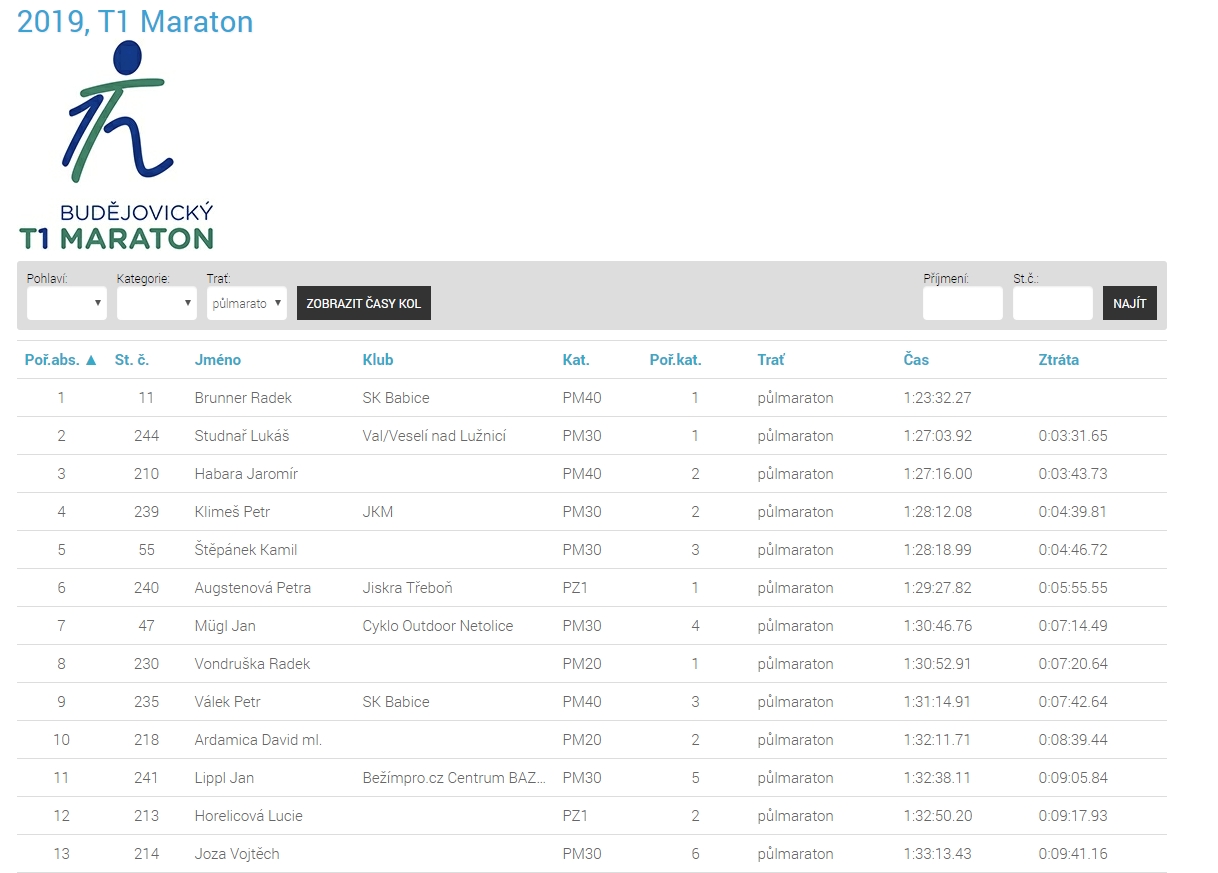Select the name Joza Vojtěch
This screenshot has height=873, width=1218.
pyautogui.click(x=237, y=854)
